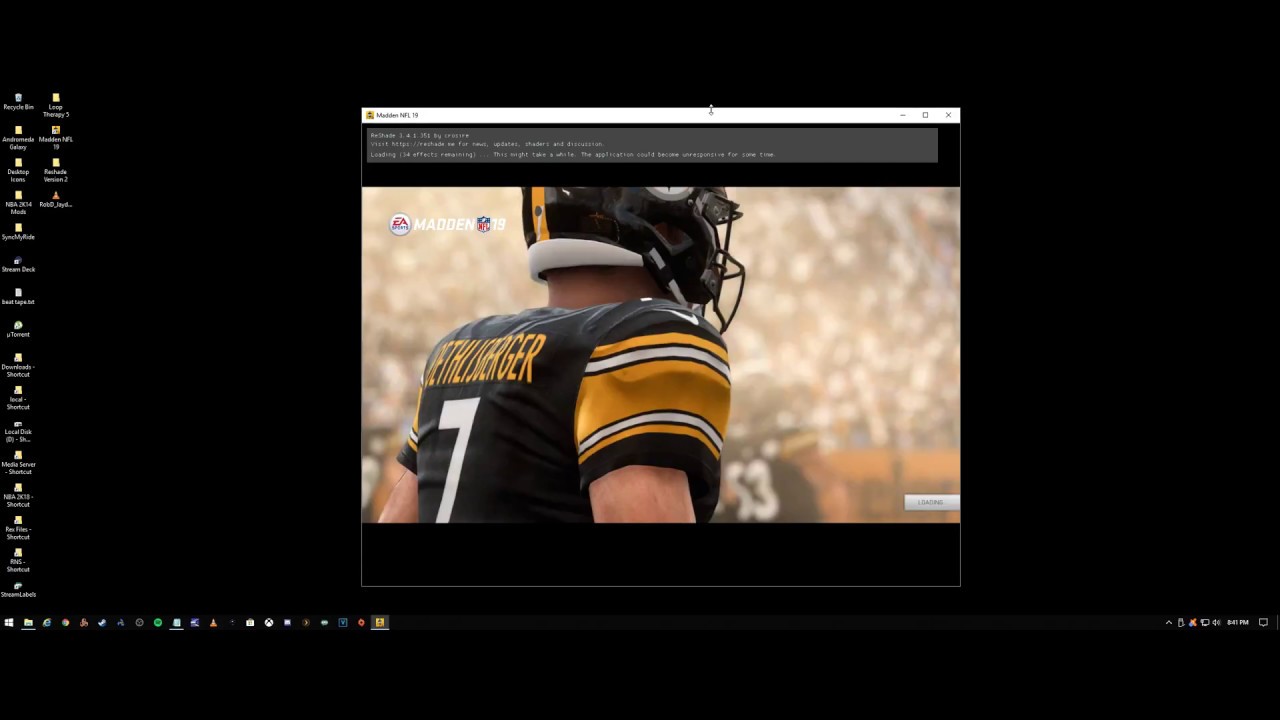Show hidden system tray icons
The image size is (1280, 720).
(x=1169, y=622)
